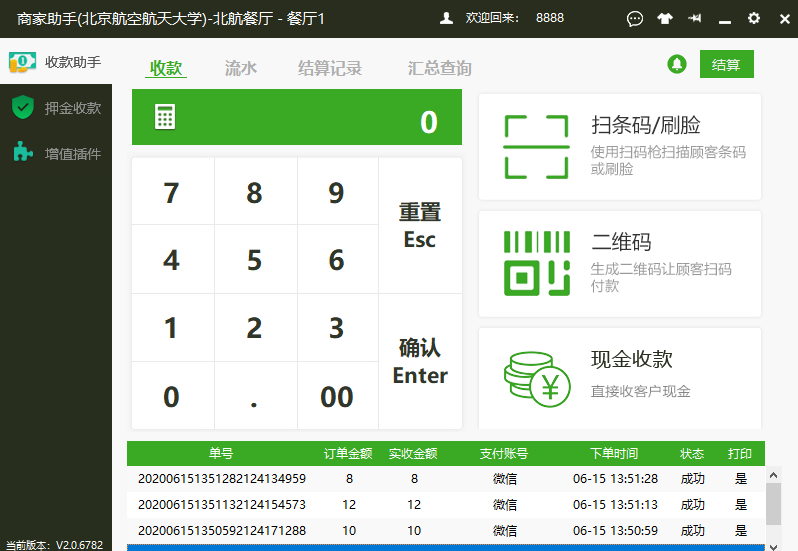
Task: Click the user profile icon
Action: pos(446,18)
